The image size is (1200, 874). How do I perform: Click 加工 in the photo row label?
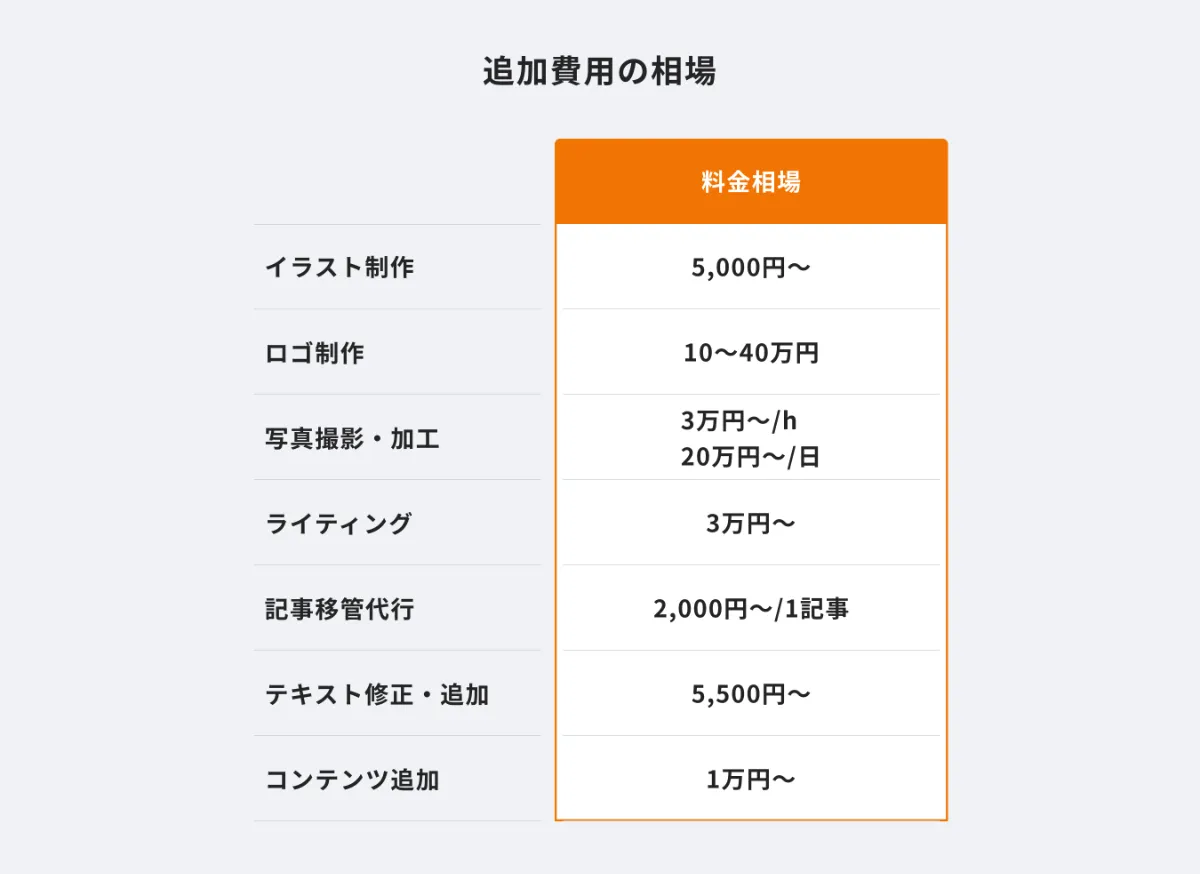tap(415, 439)
